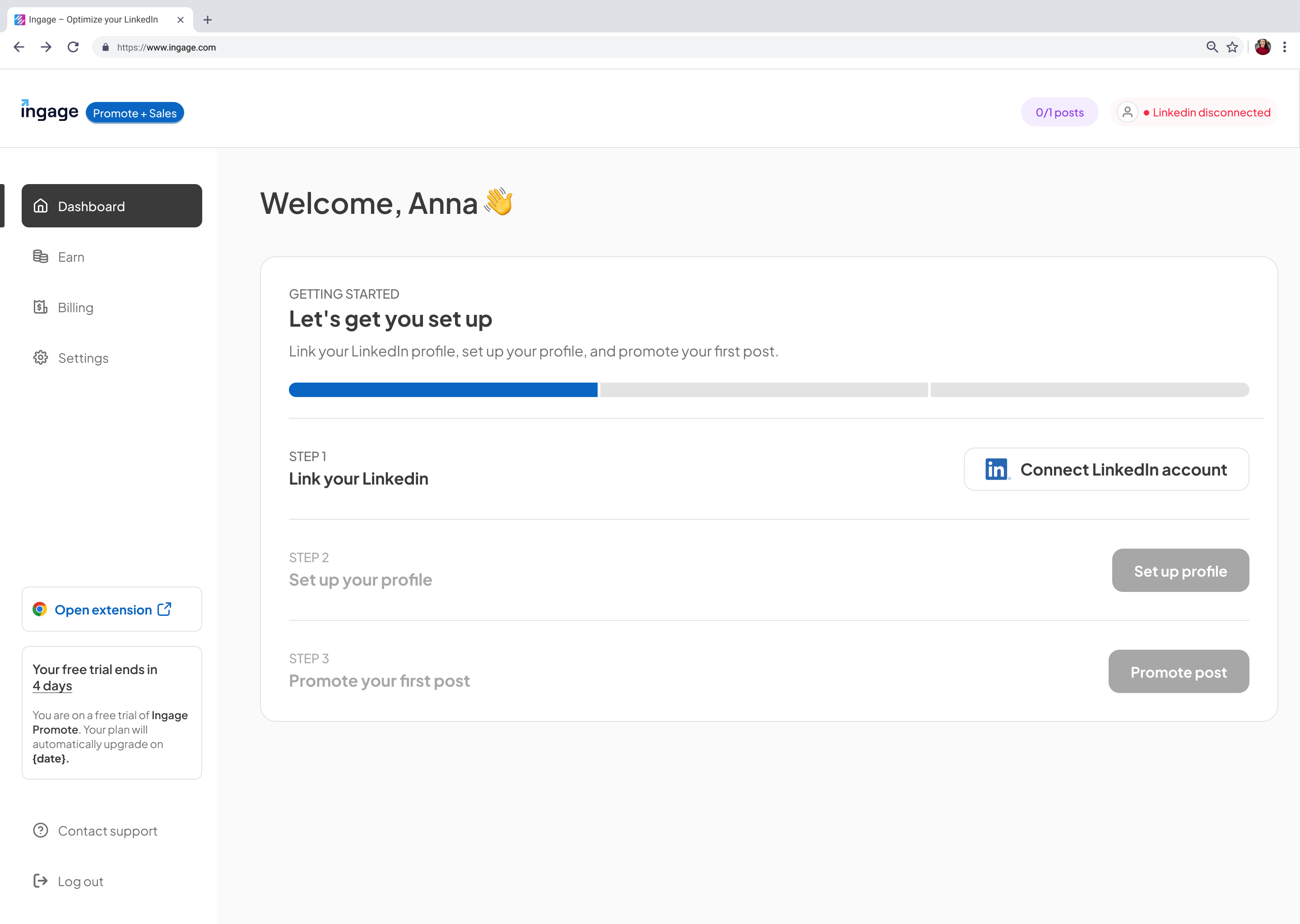Click Log out in sidebar
Screen dimensions: 1300x924
(80, 881)
